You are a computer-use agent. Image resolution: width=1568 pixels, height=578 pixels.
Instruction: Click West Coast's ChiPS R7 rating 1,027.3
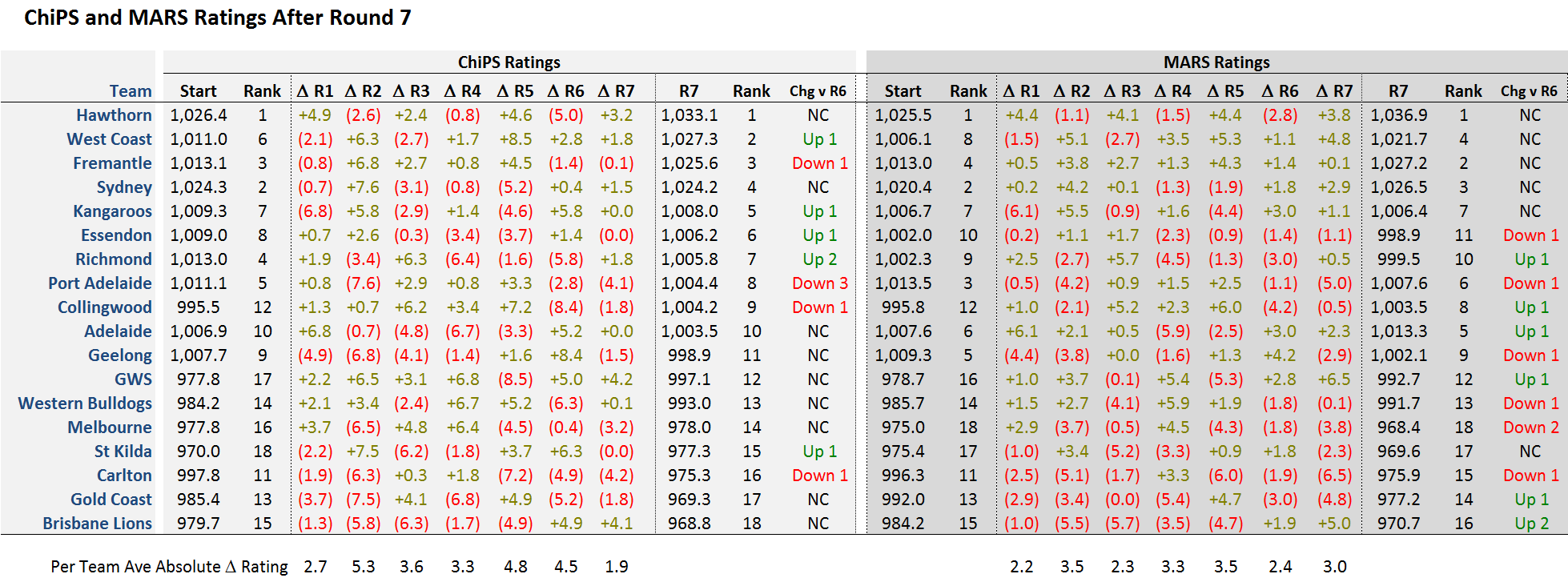690,139
